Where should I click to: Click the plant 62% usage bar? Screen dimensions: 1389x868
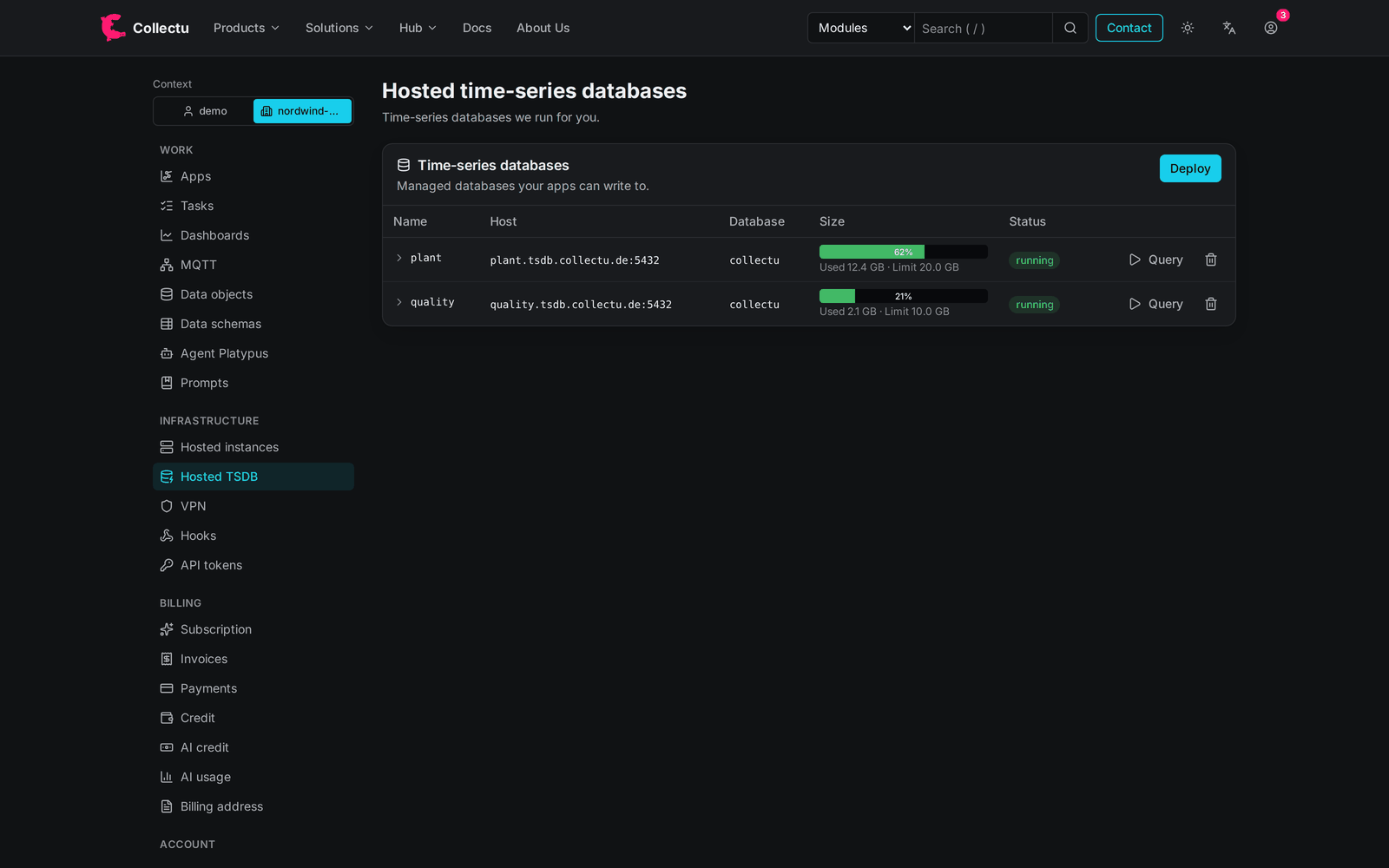pos(904,252)
